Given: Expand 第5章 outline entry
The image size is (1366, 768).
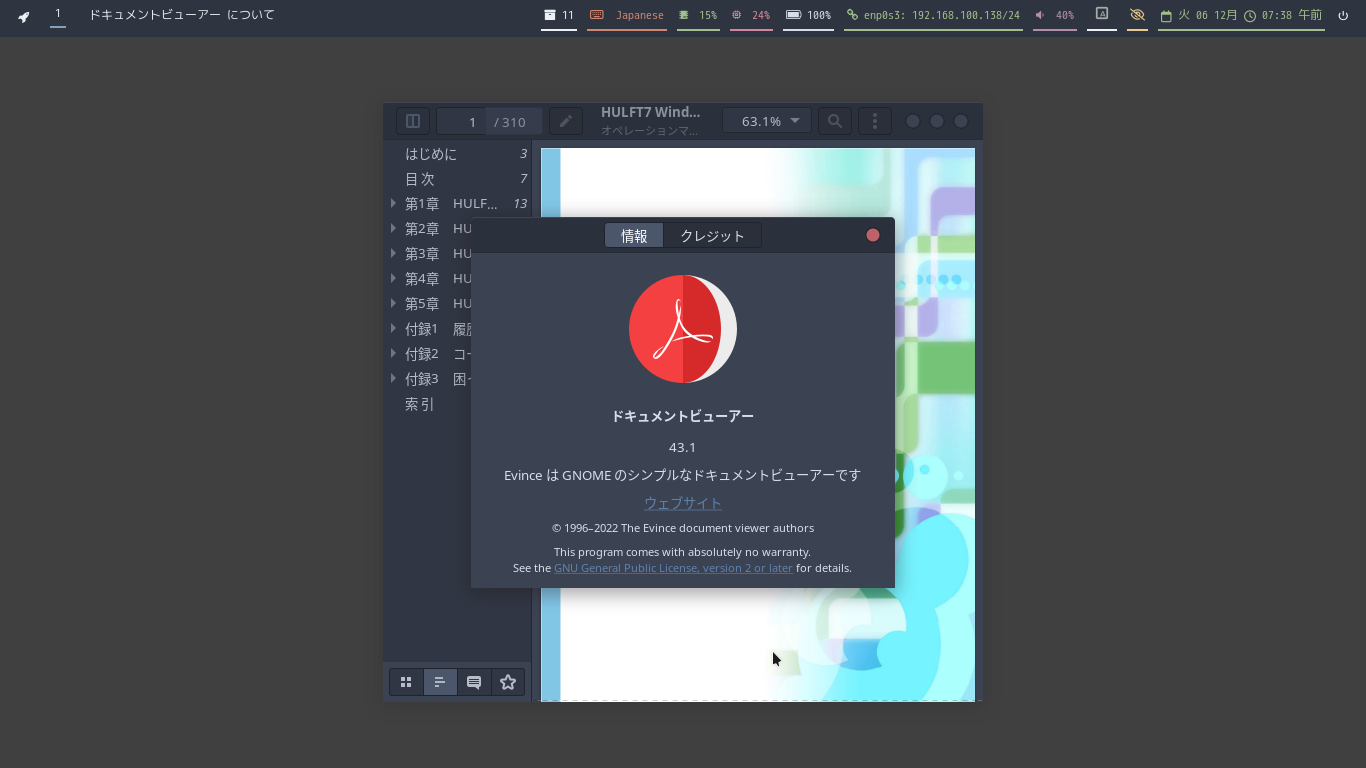Looking at the screenshot, I should tap(394, 303).
